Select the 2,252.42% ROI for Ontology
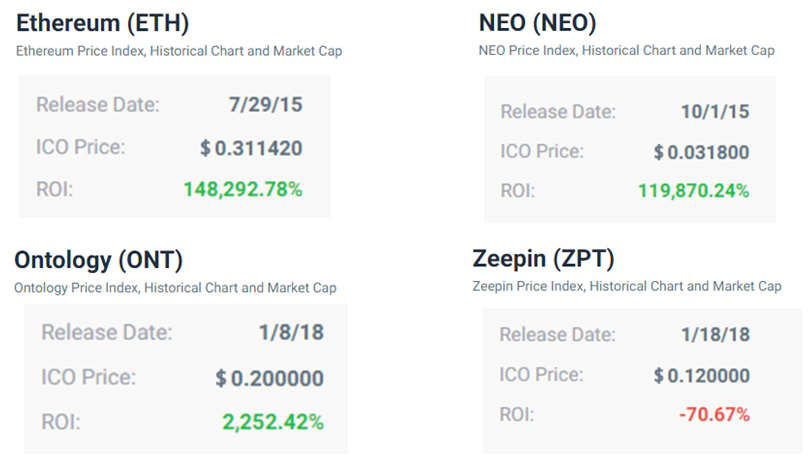Viewport: 812px width, 457px height. coord(273,422)
